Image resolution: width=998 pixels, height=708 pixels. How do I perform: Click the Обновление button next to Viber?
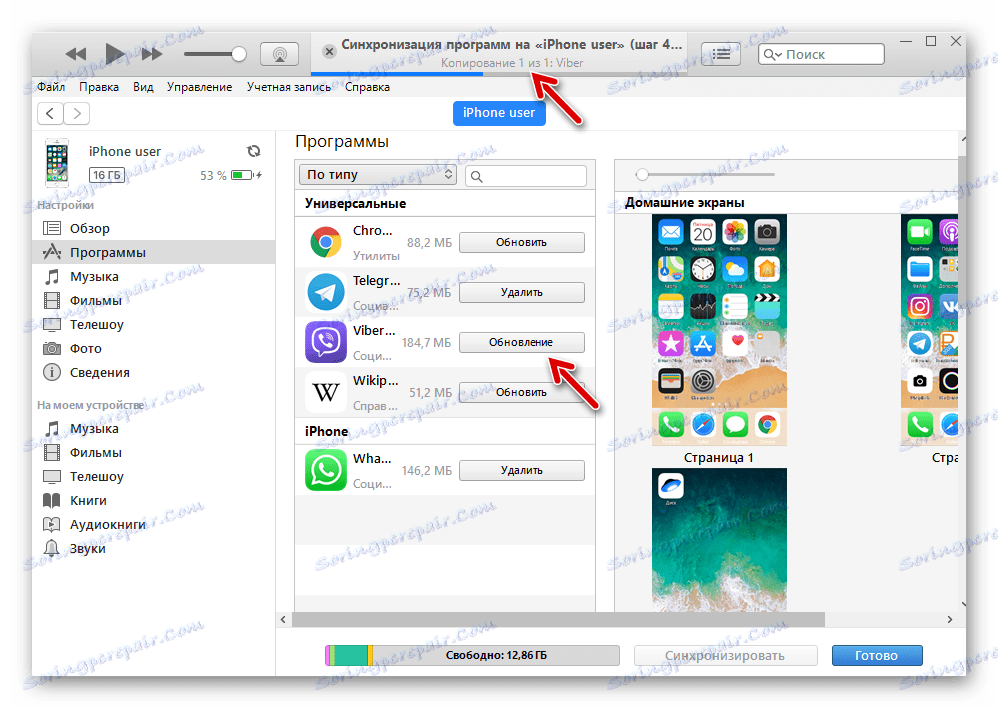point(521,342)
